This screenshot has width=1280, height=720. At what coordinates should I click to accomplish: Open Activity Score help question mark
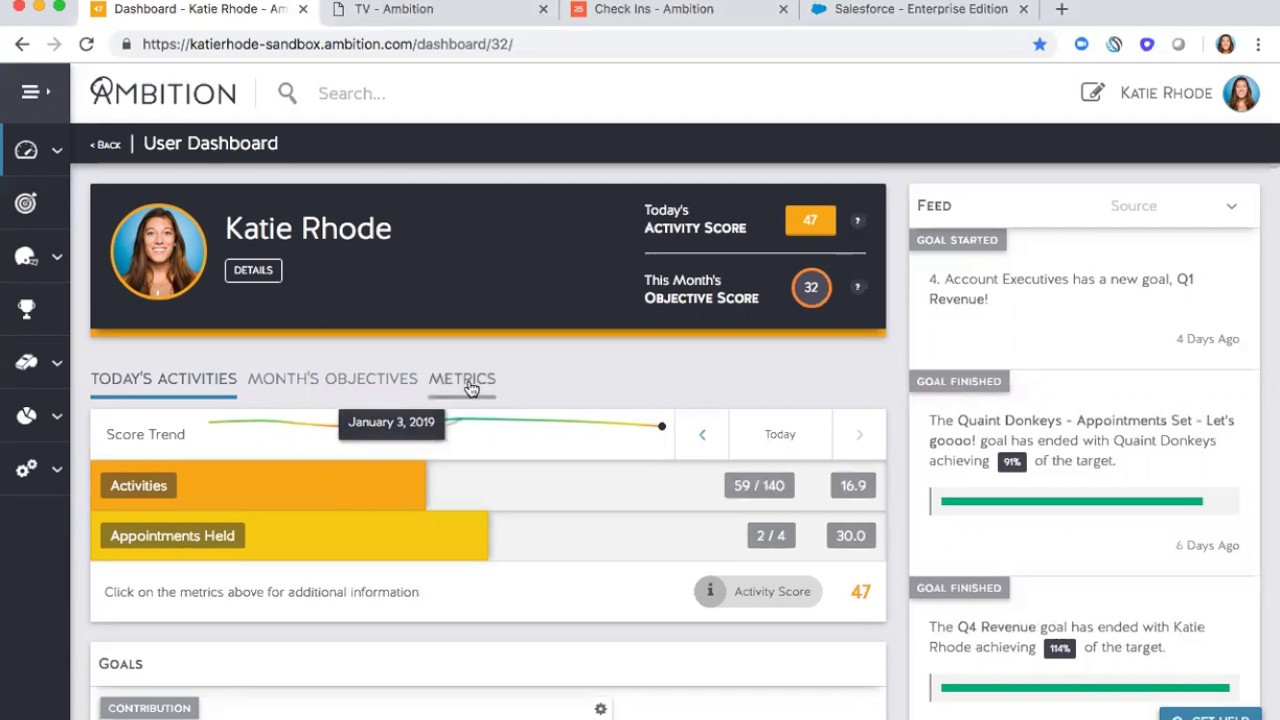point(857,220)
